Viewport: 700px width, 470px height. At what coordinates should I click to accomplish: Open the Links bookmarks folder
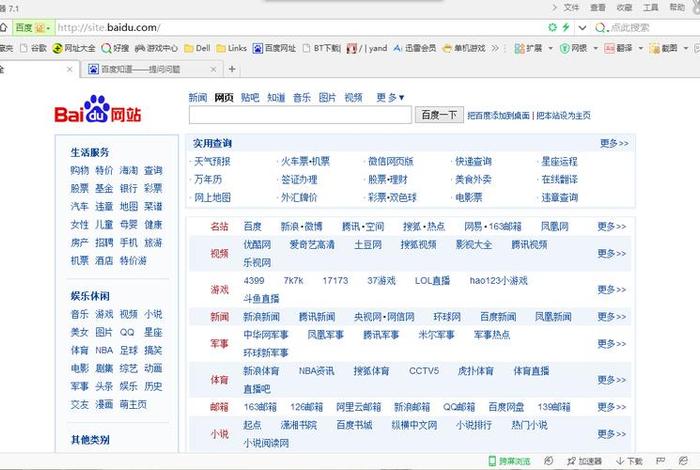[x=231, y=48]
